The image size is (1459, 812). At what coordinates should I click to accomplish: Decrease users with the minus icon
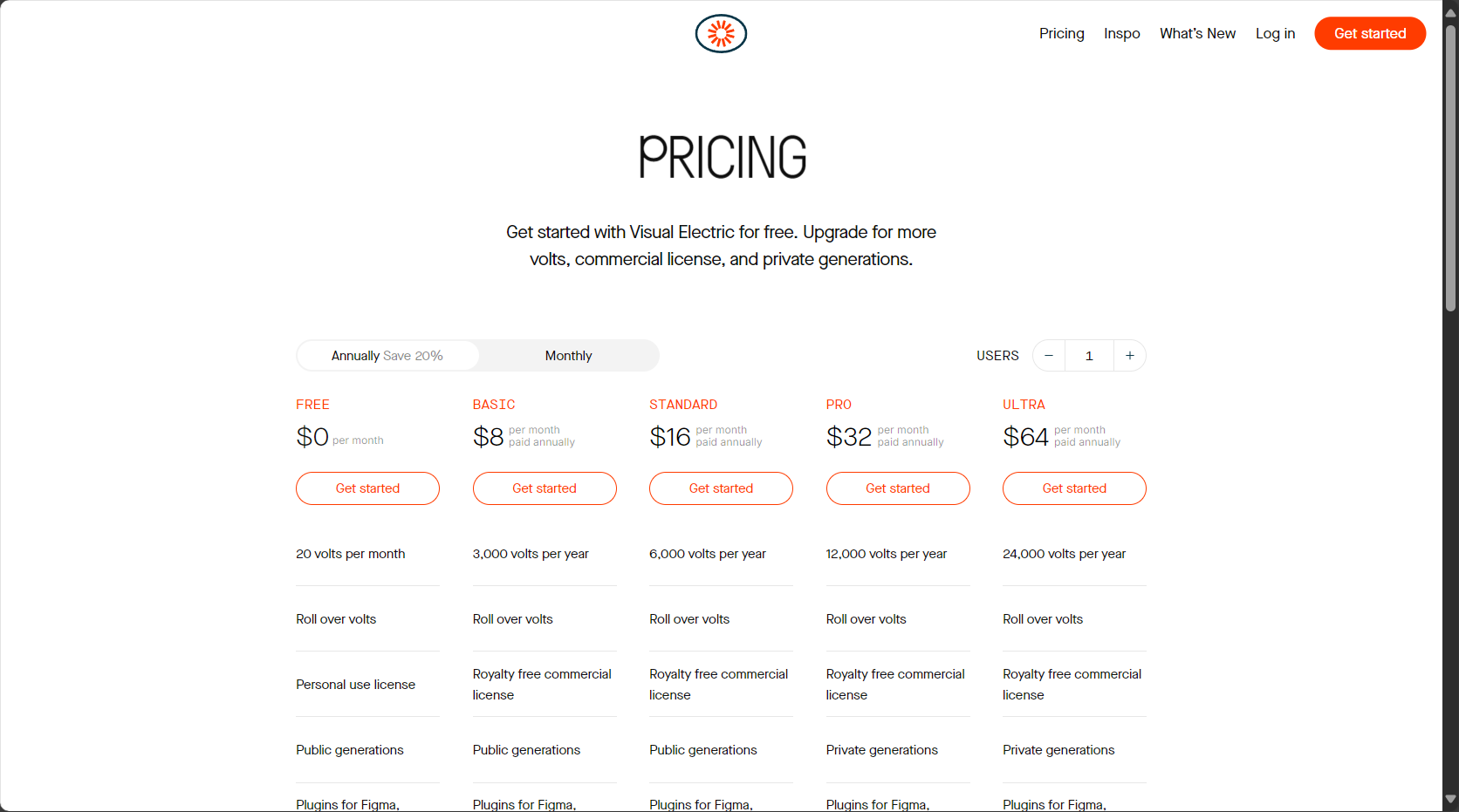1049,356
